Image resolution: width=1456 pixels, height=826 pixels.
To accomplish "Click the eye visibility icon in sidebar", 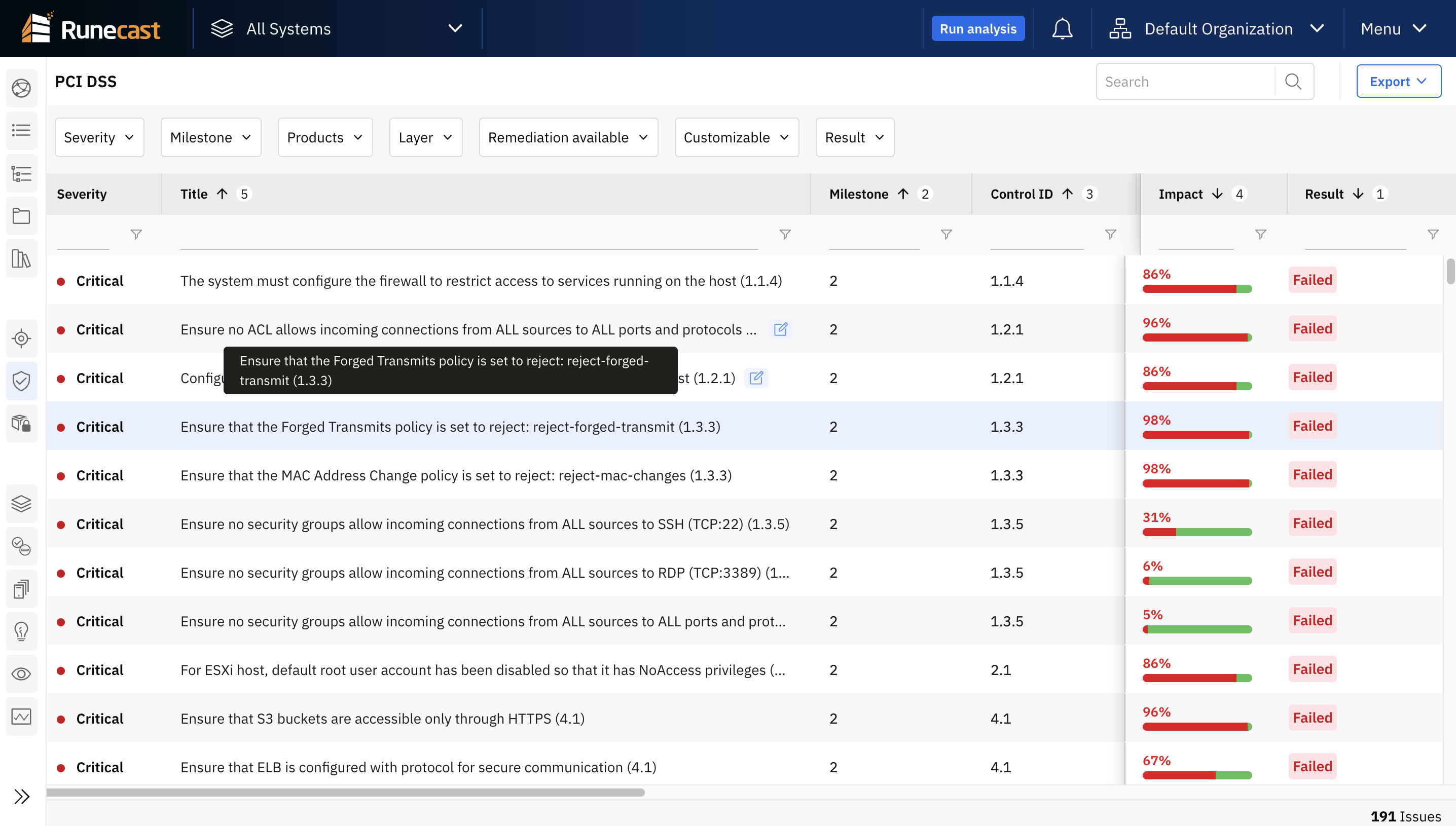I will coord(22,673).
